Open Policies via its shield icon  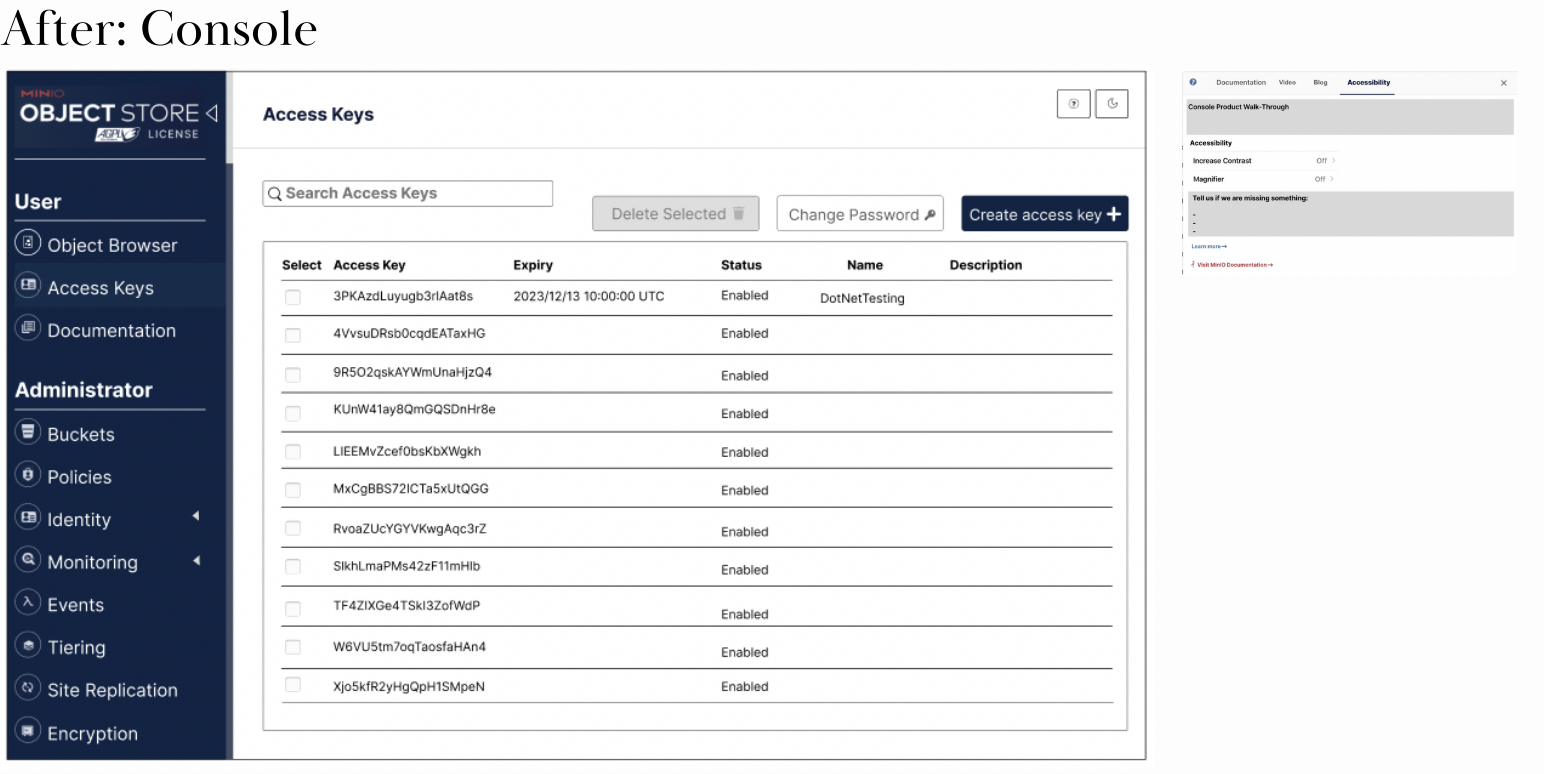coord(28,476)
